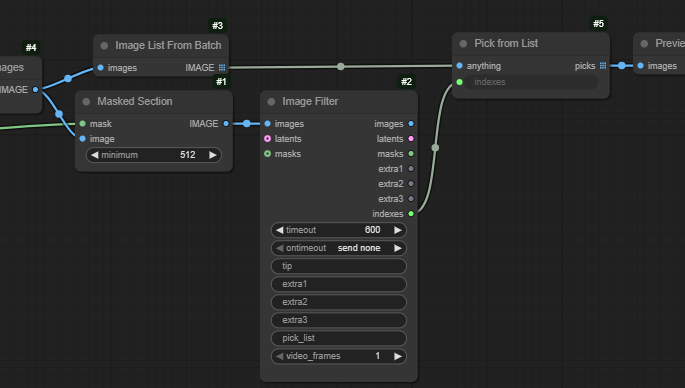Click the extra2 output port on Image Filter
The image size is (685, 388).
coord(411,184)
